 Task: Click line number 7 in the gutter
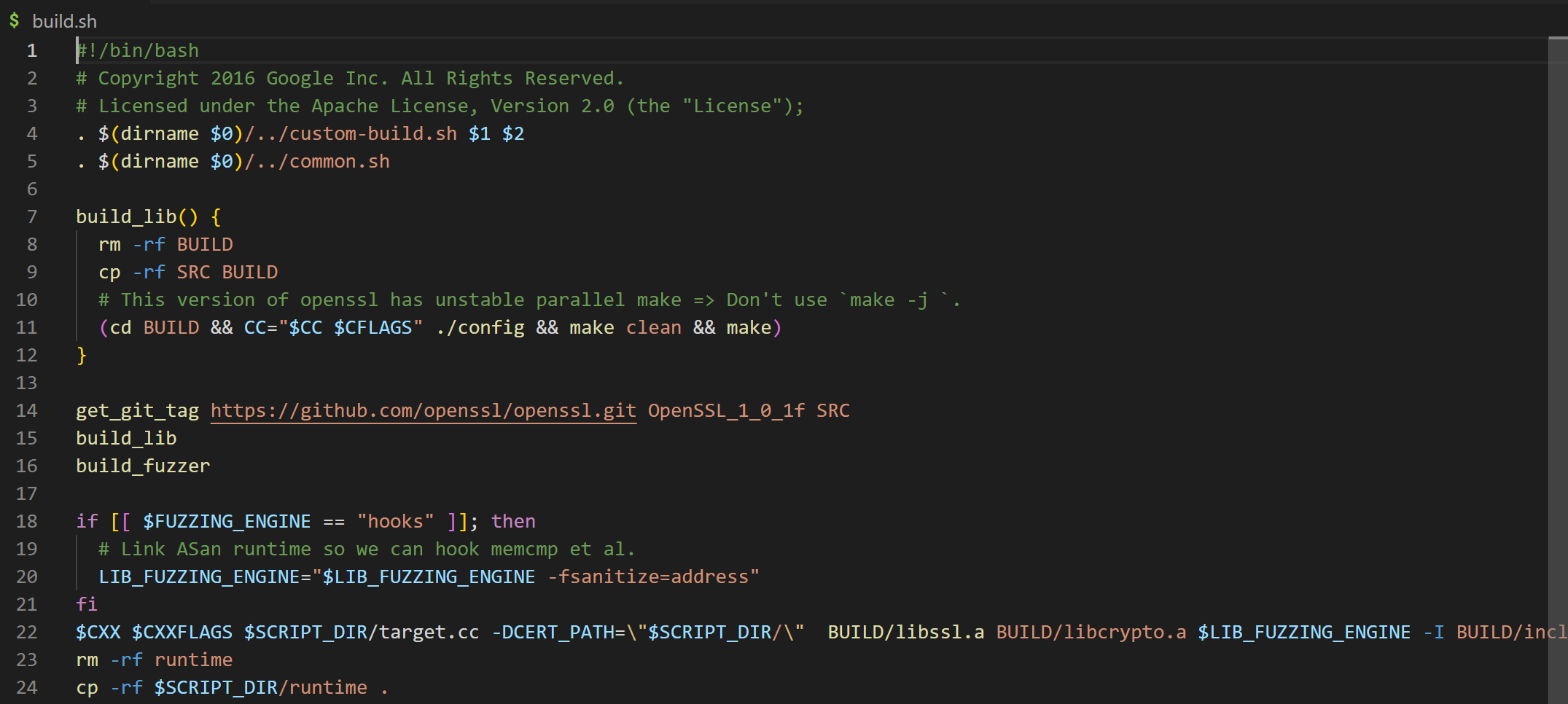(x=31, y=217)
